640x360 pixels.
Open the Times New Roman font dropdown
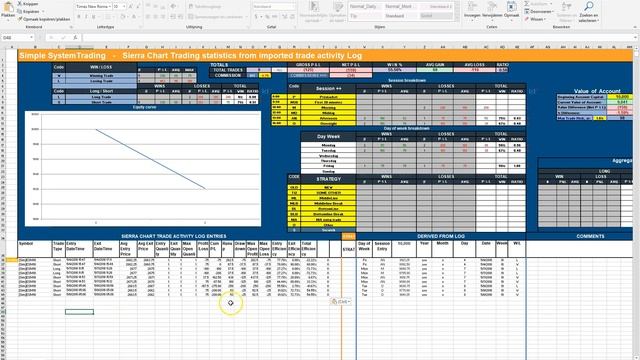point(110,7)
